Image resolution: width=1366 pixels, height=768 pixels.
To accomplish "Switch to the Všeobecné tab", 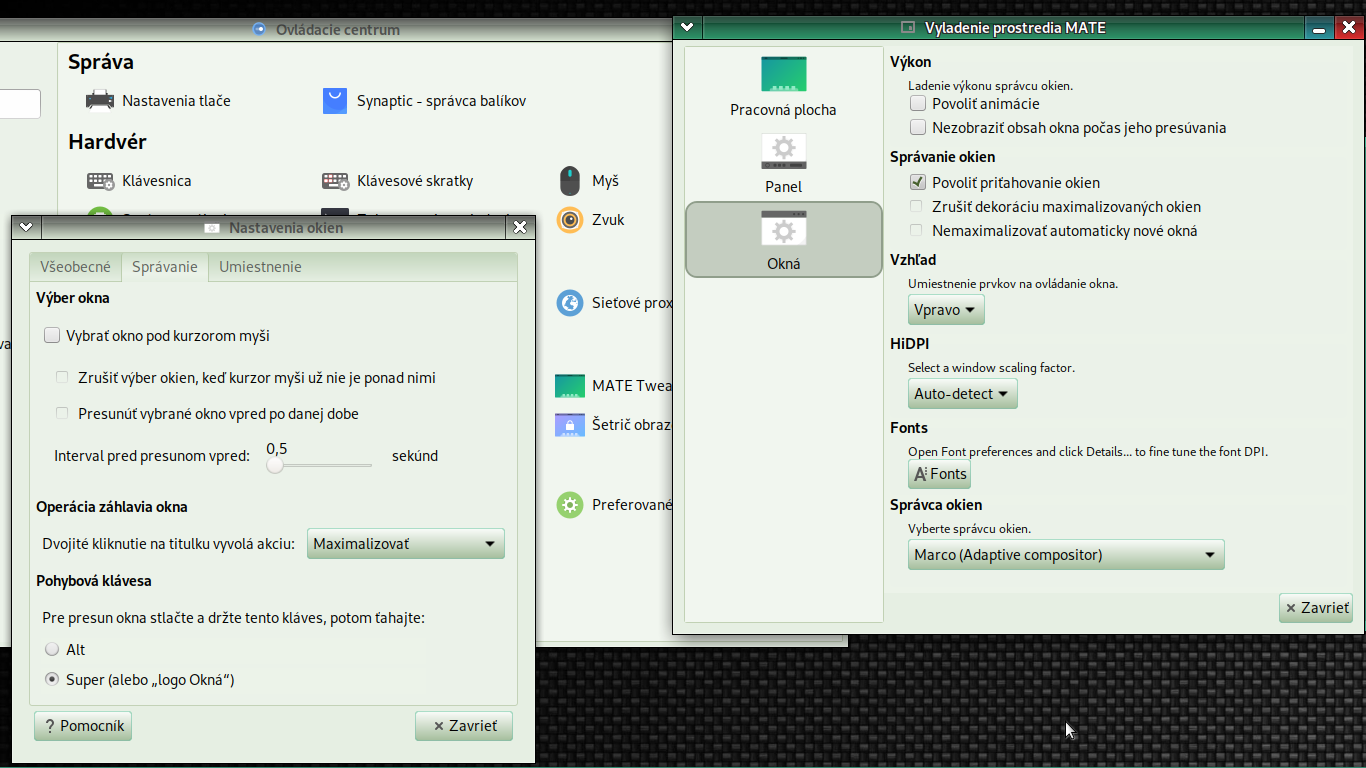I will click(x=75, y=267).
